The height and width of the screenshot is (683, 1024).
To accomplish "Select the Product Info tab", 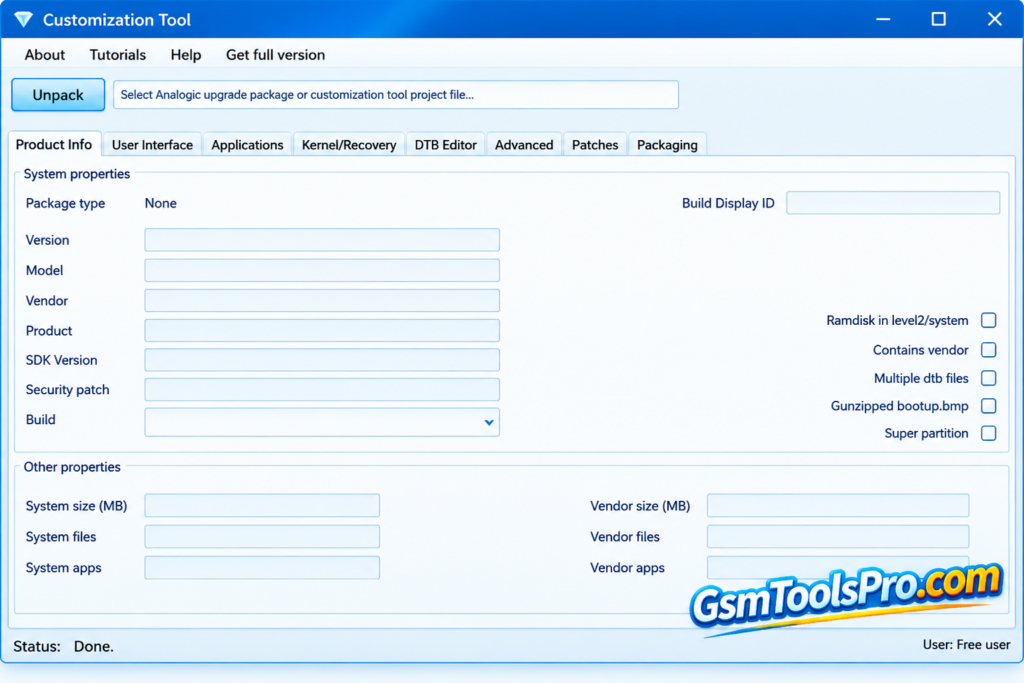I will pos(54,144).
